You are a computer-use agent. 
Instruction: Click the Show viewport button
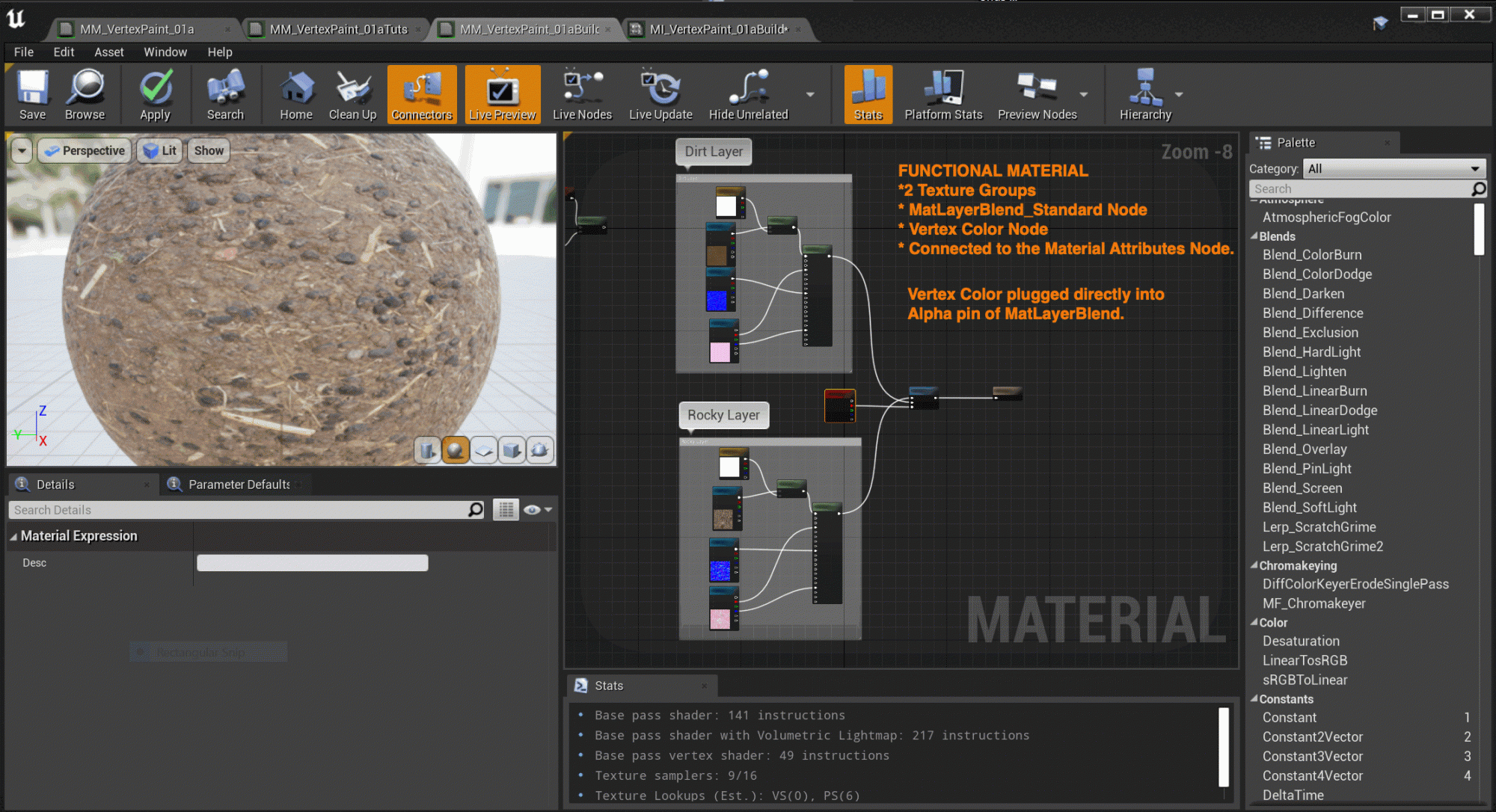[x=209, y=151]
